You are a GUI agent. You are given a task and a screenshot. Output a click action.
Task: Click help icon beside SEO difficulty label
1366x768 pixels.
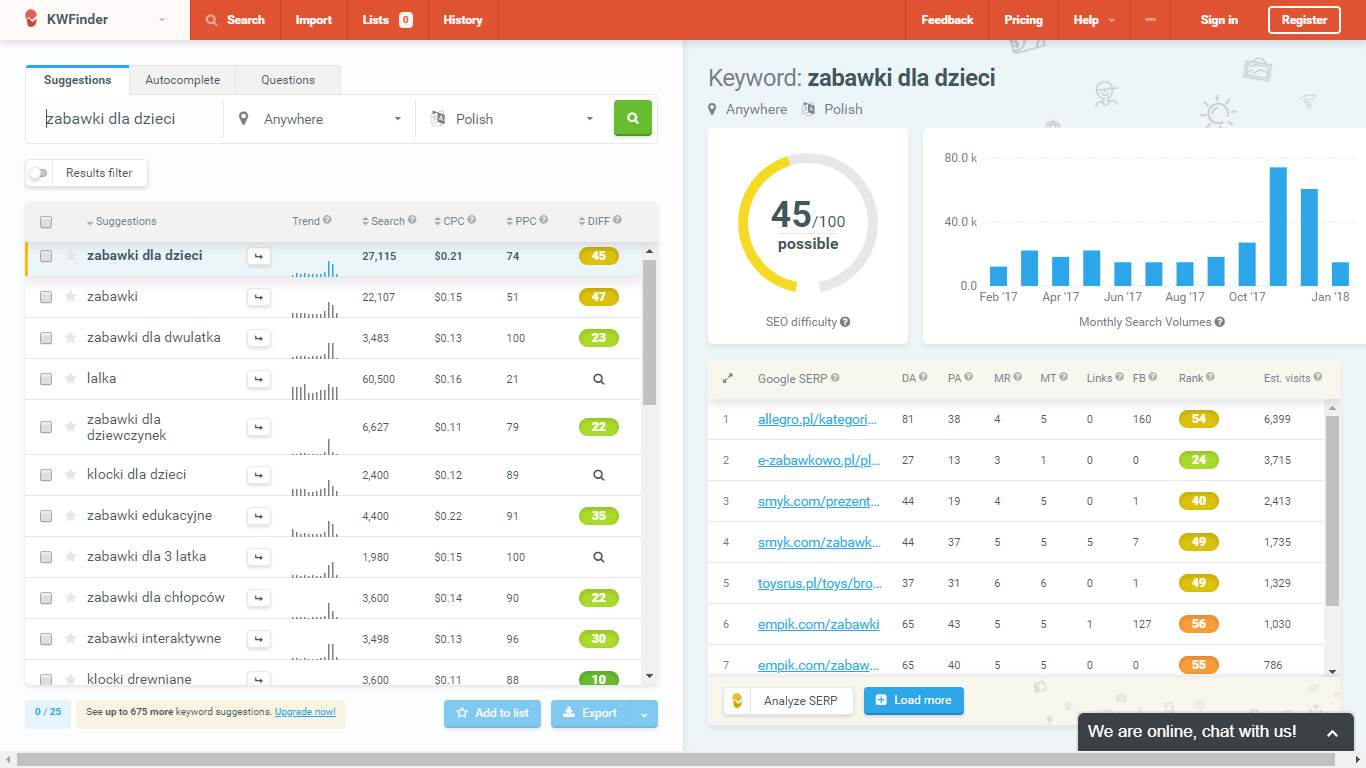(x=845, y=322)
